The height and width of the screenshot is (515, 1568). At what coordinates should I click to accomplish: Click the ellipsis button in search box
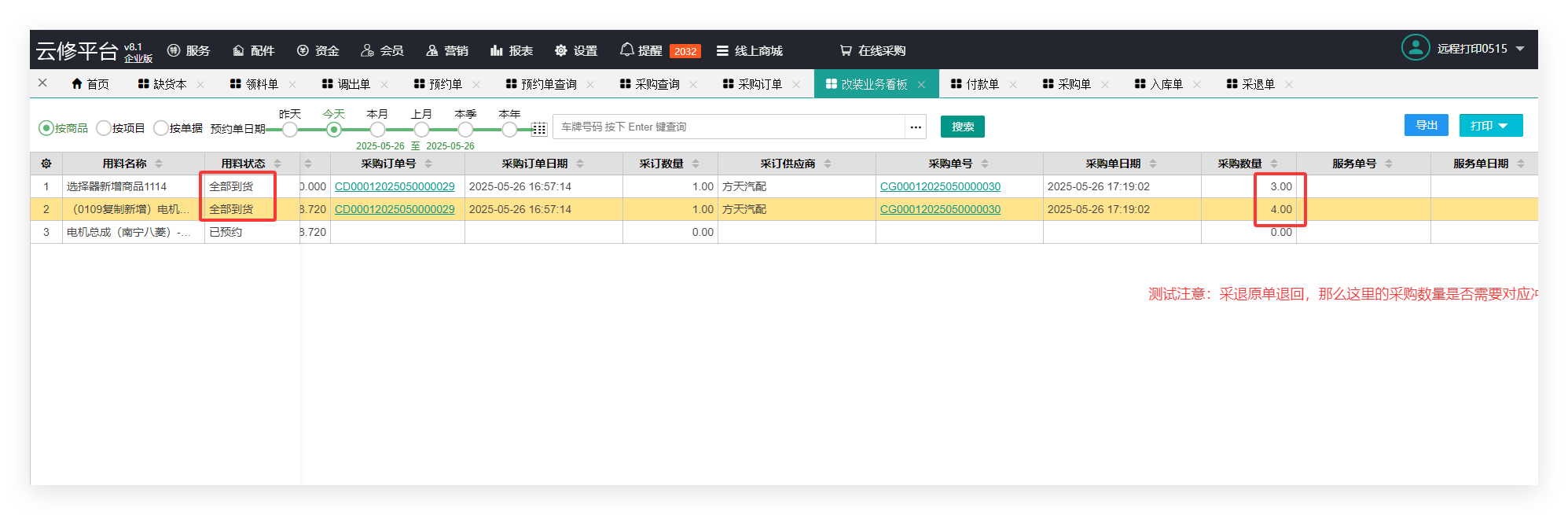(916, 127)
